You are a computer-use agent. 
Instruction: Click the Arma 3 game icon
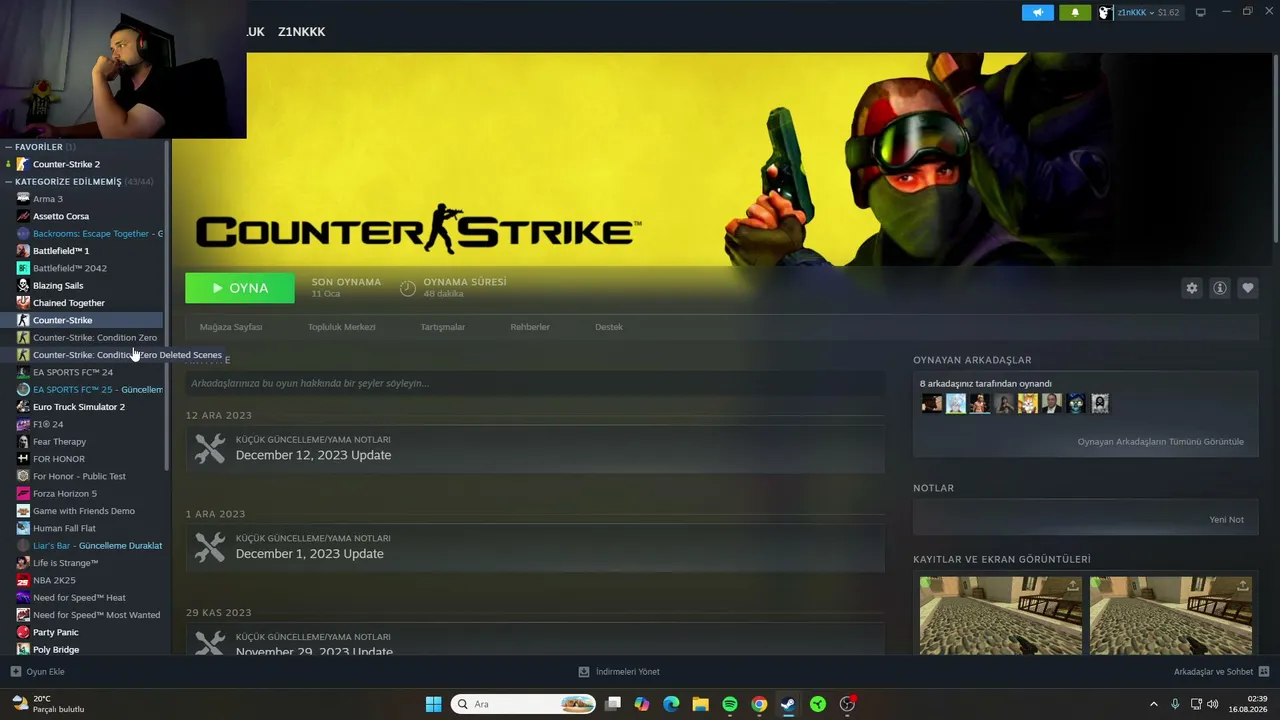click(x=23, y=199)
